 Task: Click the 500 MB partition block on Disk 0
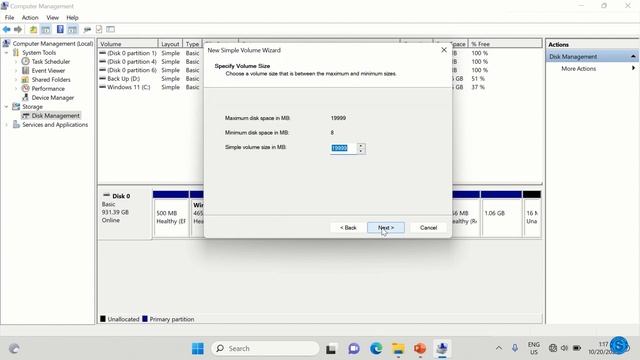171,217
